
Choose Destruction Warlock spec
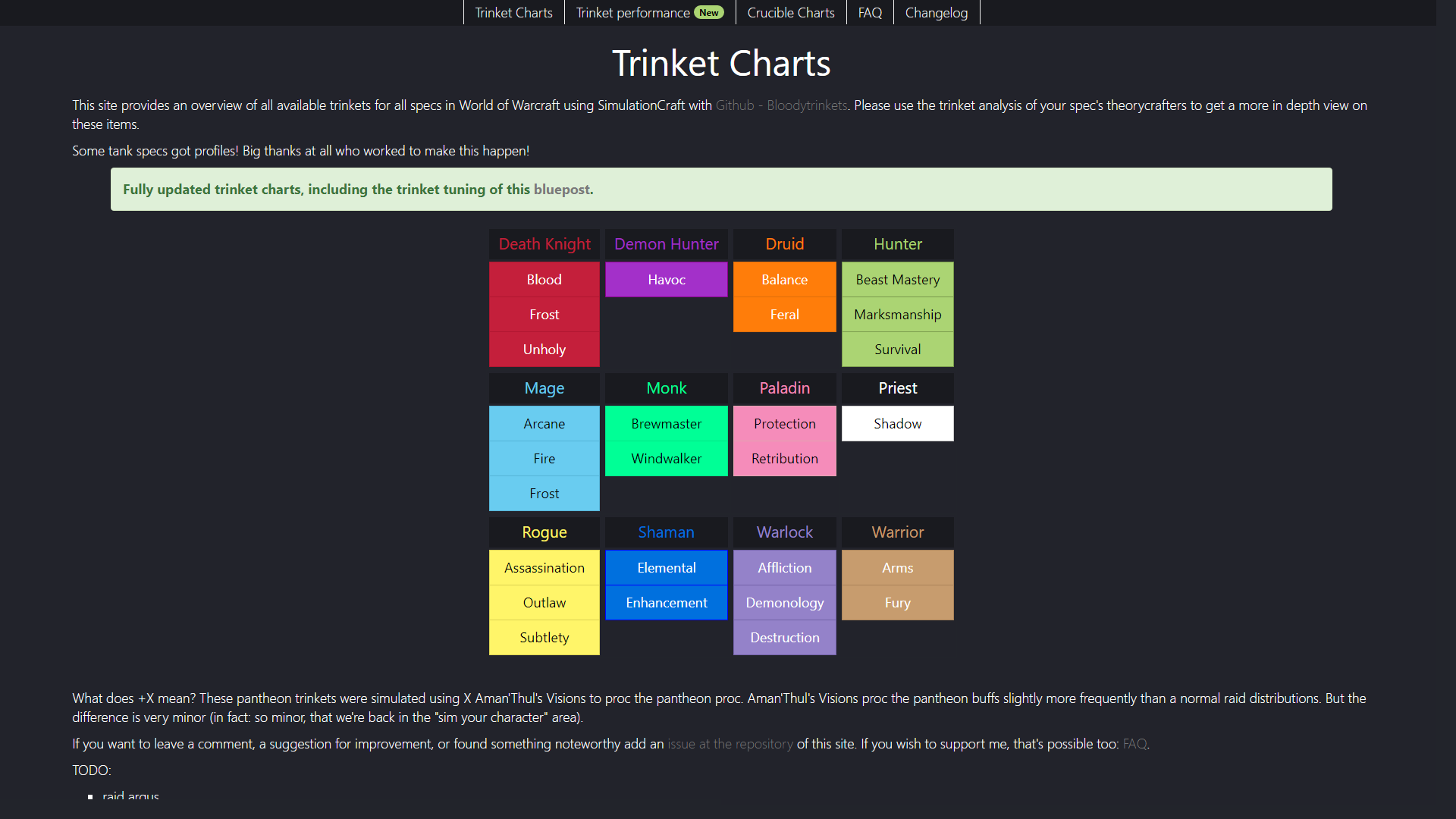point(785,638)
